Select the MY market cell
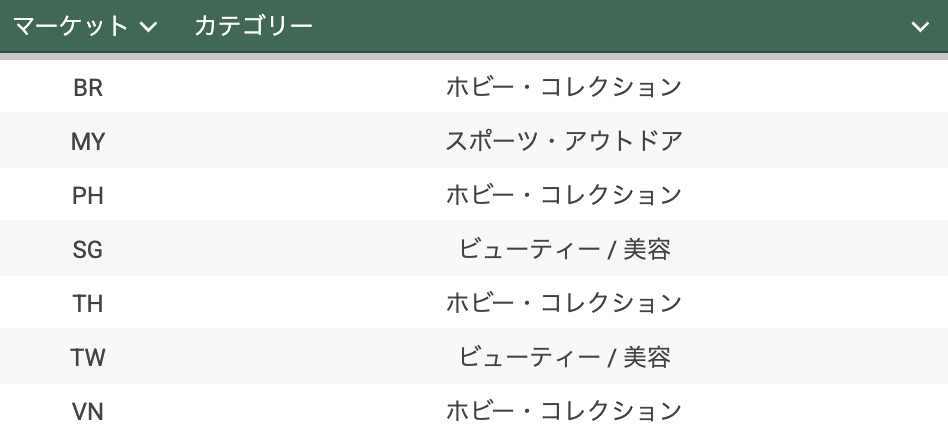Image resolution: width=948 pixels, height=436 pixels. click(88, 142)
